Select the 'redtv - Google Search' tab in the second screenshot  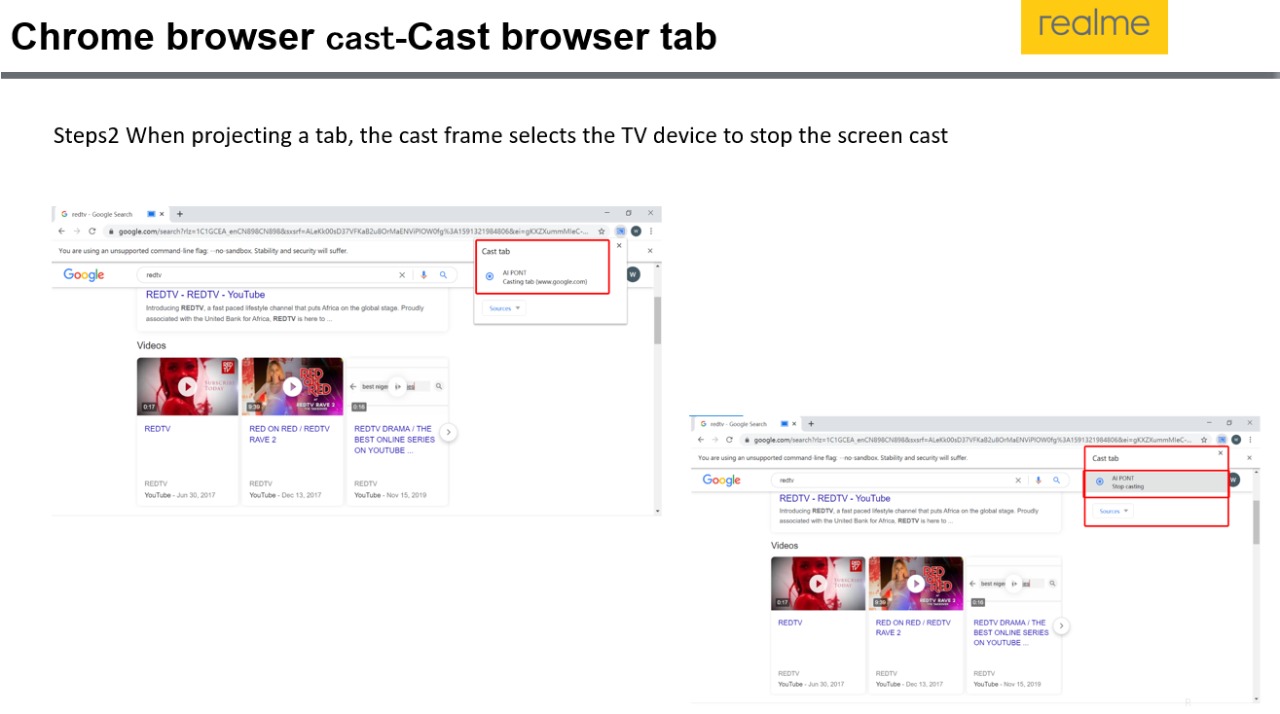(x=738, y=424)
